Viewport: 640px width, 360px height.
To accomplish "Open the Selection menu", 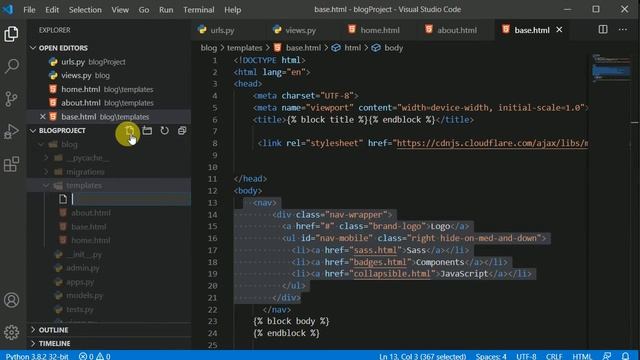I will tap(85, 9).
